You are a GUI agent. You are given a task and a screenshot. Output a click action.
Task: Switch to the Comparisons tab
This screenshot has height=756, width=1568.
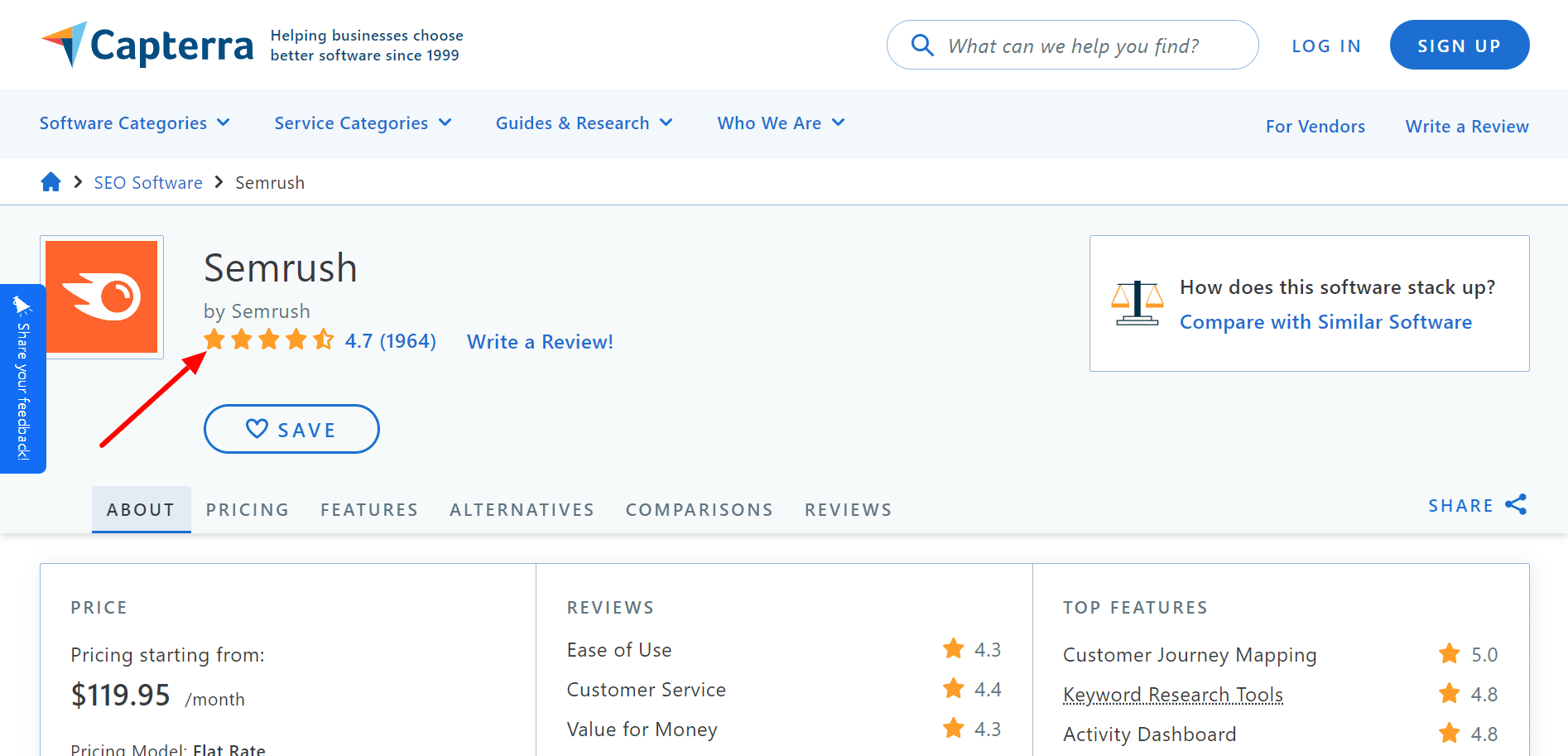click(700, 509)
